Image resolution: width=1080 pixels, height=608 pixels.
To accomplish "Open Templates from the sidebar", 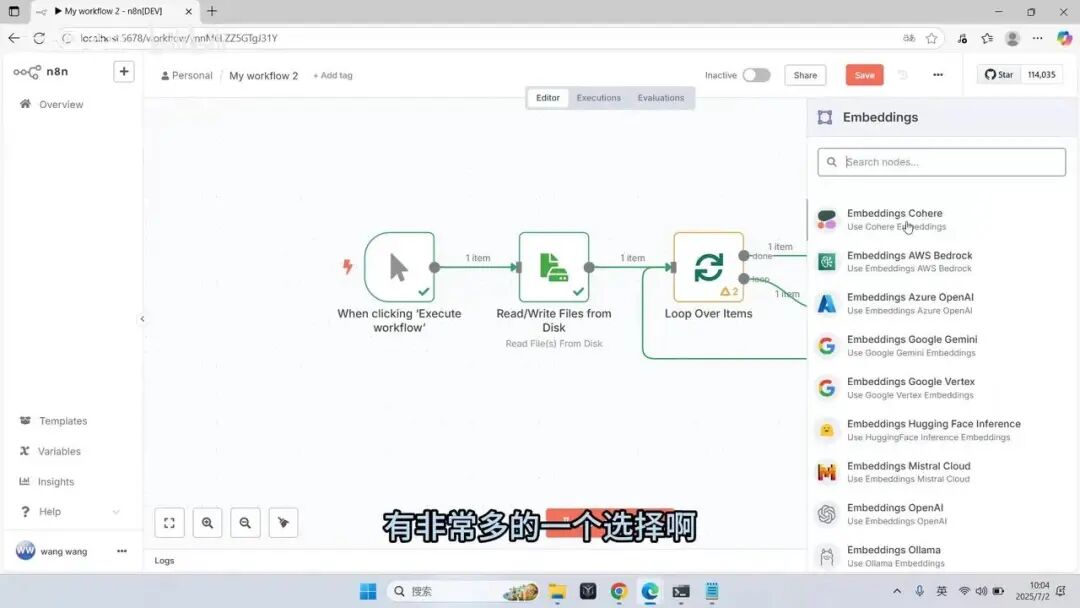I will click(63, 421).
